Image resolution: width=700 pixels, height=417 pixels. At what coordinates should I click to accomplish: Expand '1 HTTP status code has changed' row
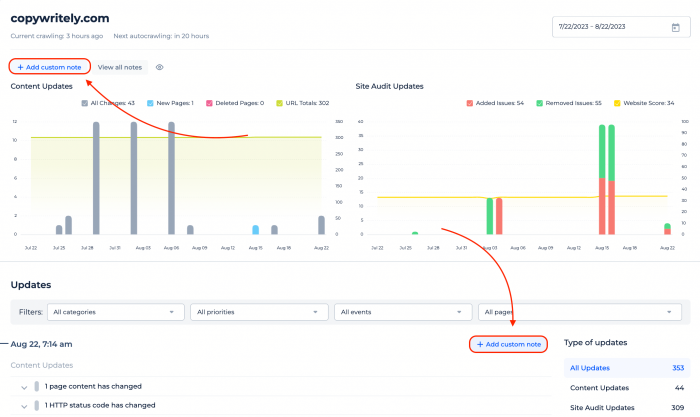click(24, 406)
